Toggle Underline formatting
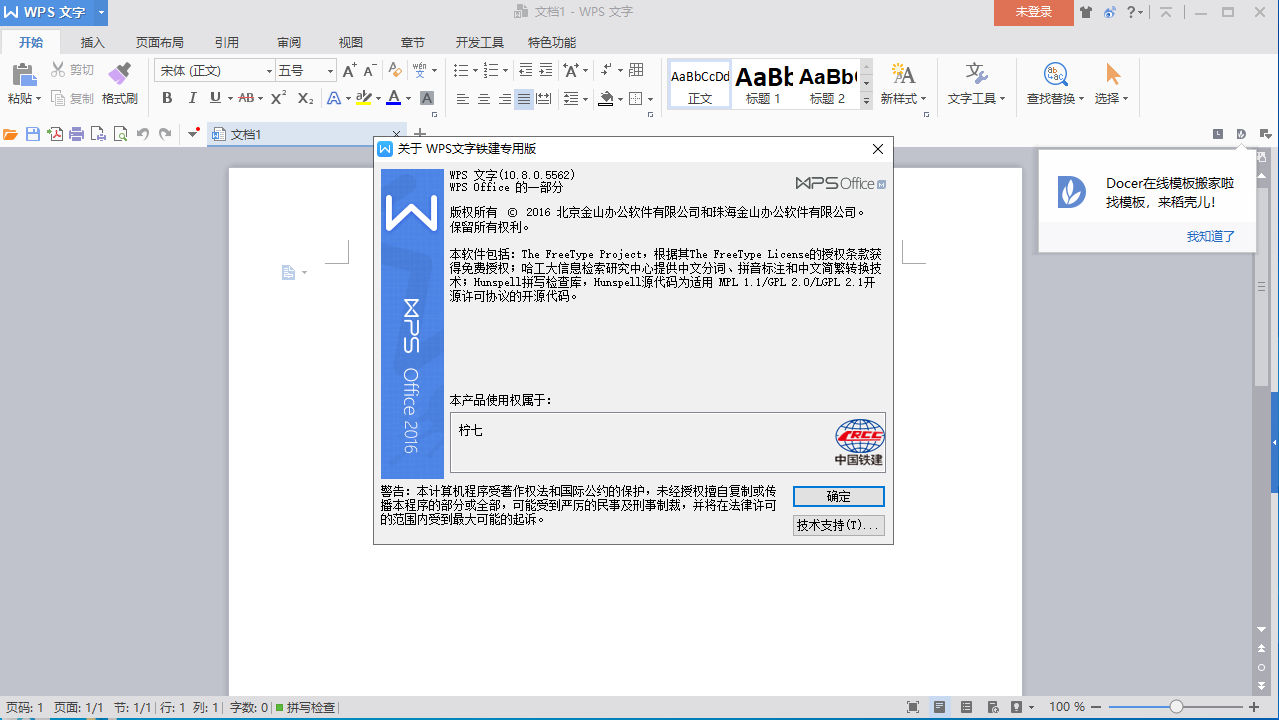Viewport: 1279px width, 720px height. point(215,98)
